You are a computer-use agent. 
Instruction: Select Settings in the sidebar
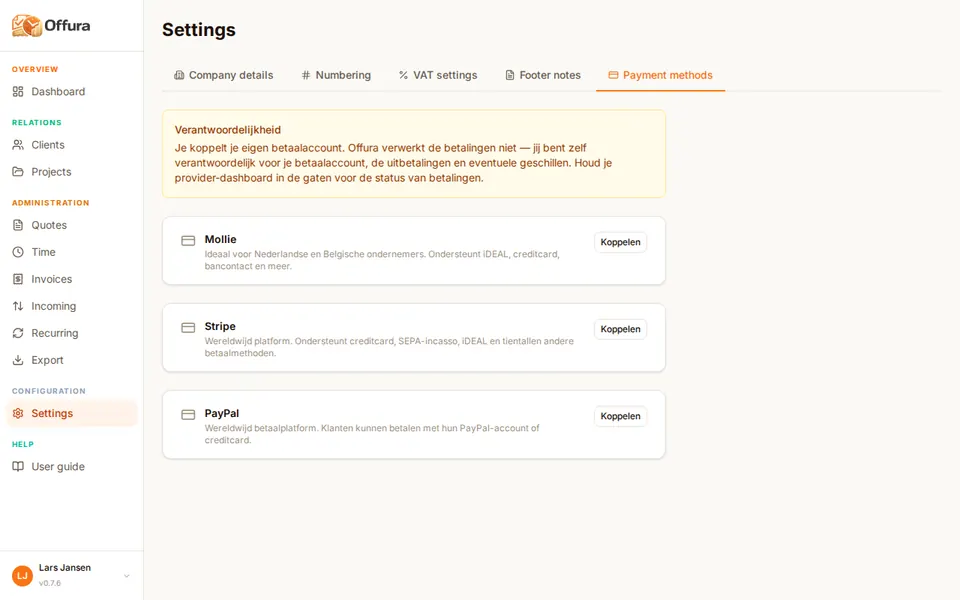point(72,413)
